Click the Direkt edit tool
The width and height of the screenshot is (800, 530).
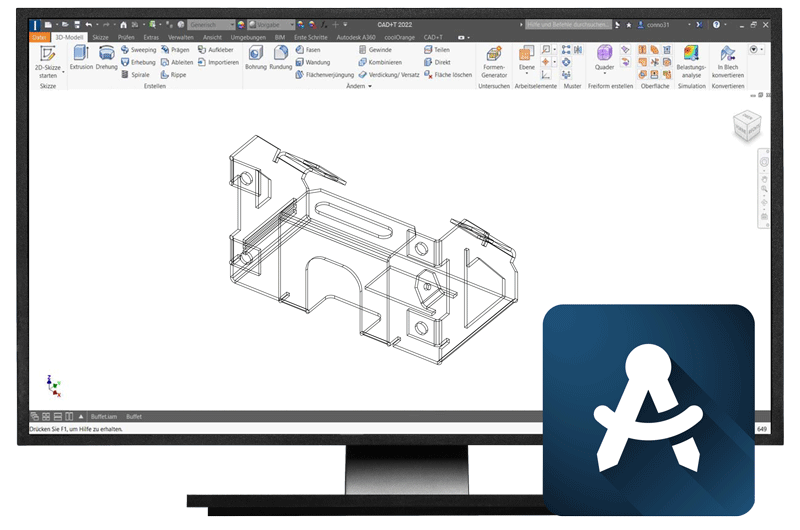click(437, 62)
